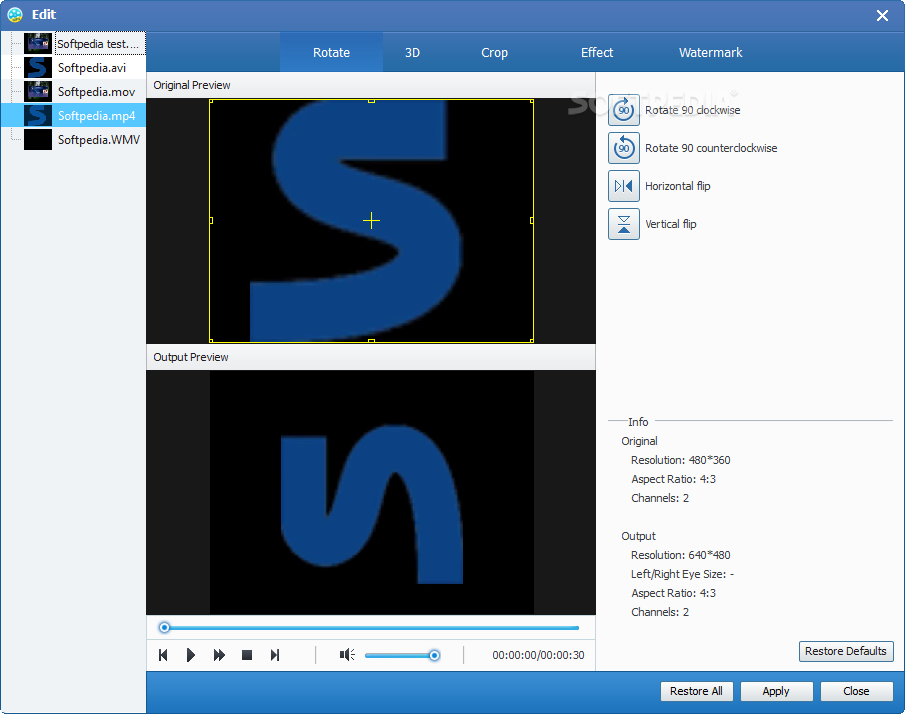Click the app logo in title bar

click(15, 14)
